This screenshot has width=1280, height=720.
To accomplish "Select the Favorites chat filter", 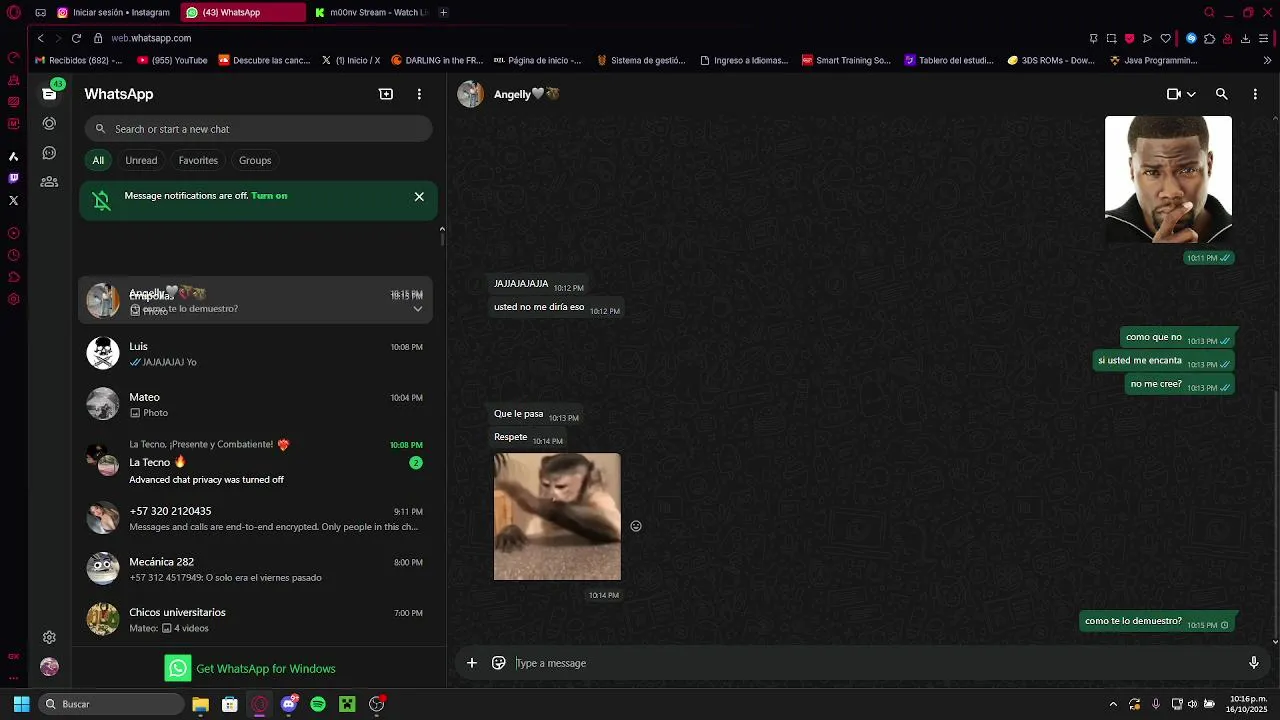I will click(198, 160).
